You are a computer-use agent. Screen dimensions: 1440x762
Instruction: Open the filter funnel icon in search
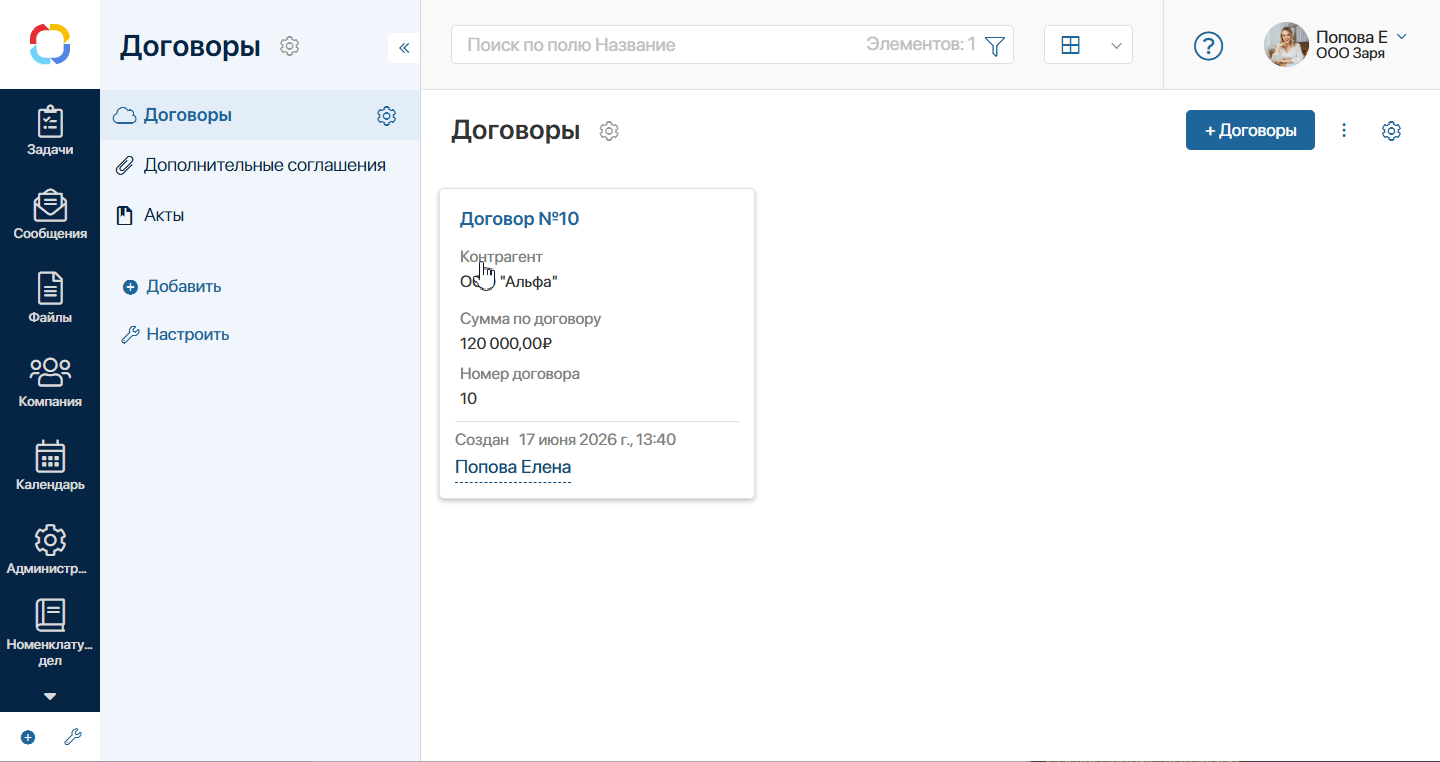pos(994,46)
